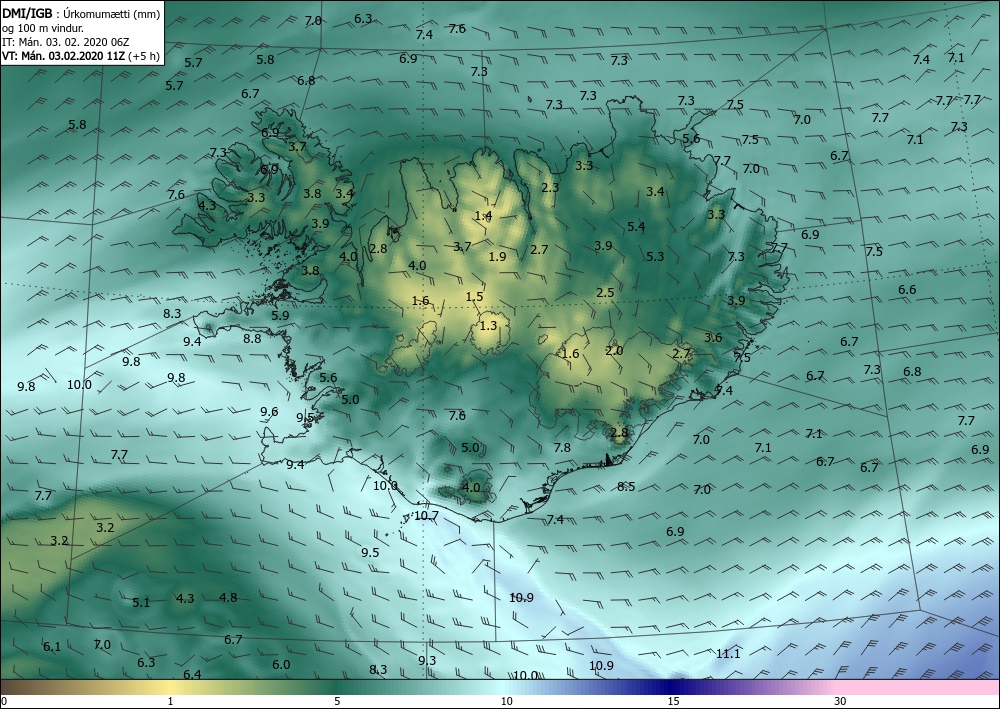Click the 'IT: Mán. 03. 02. 2020 06Z' line

(66, 41)
